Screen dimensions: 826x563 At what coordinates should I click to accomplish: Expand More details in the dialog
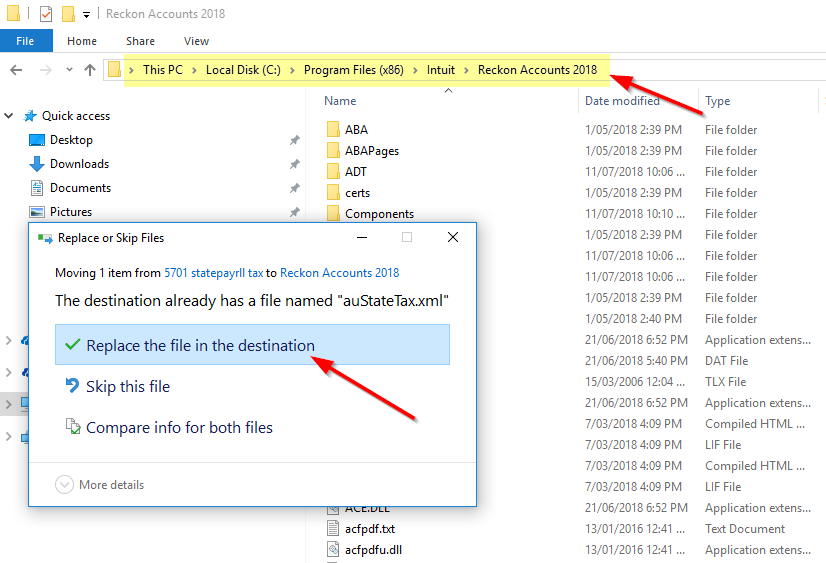pyautogui.click(x=64, y=485)
